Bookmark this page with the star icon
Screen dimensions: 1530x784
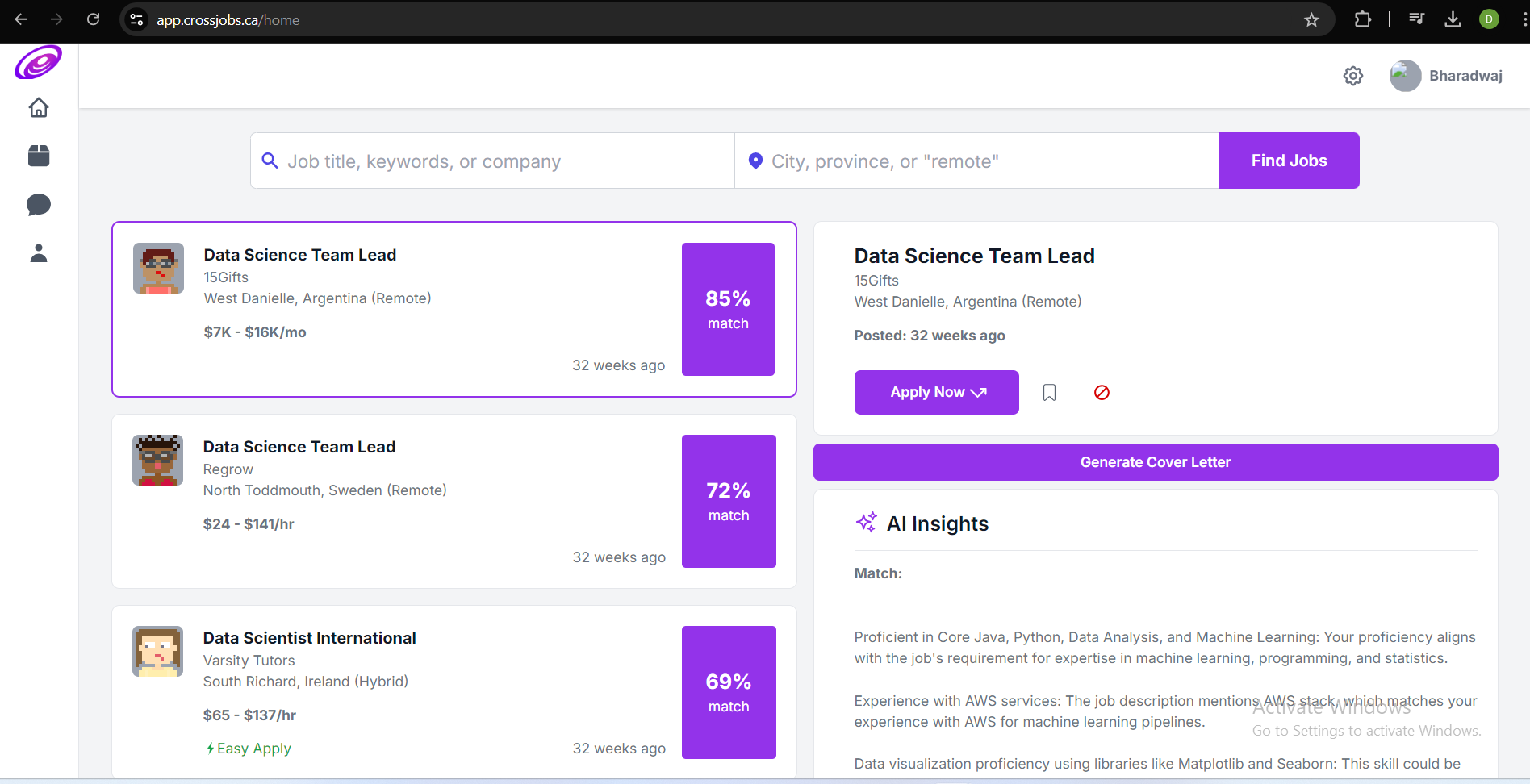click(1311, 20)
